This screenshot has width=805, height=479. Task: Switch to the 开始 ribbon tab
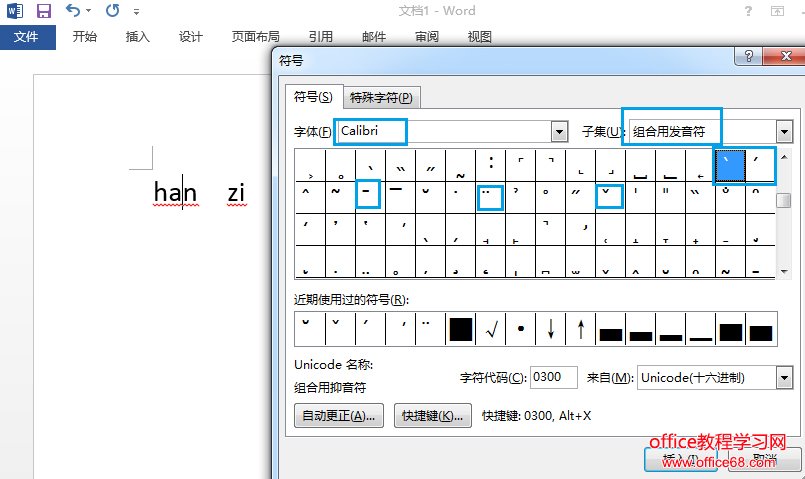click(x=85, y=36)
